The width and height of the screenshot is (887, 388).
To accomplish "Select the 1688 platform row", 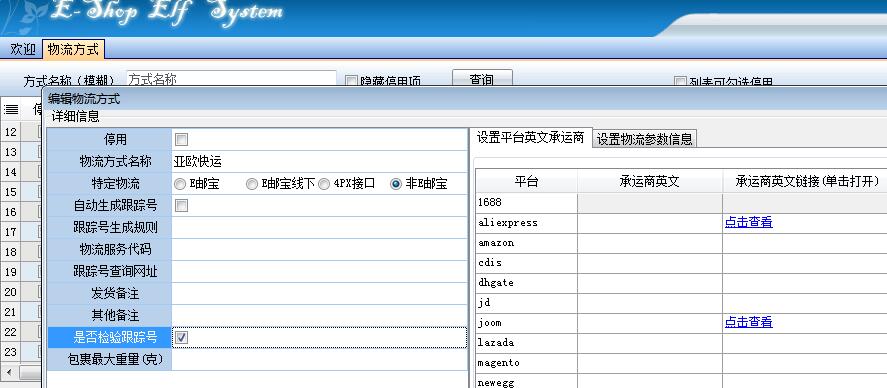I will 526,202.
